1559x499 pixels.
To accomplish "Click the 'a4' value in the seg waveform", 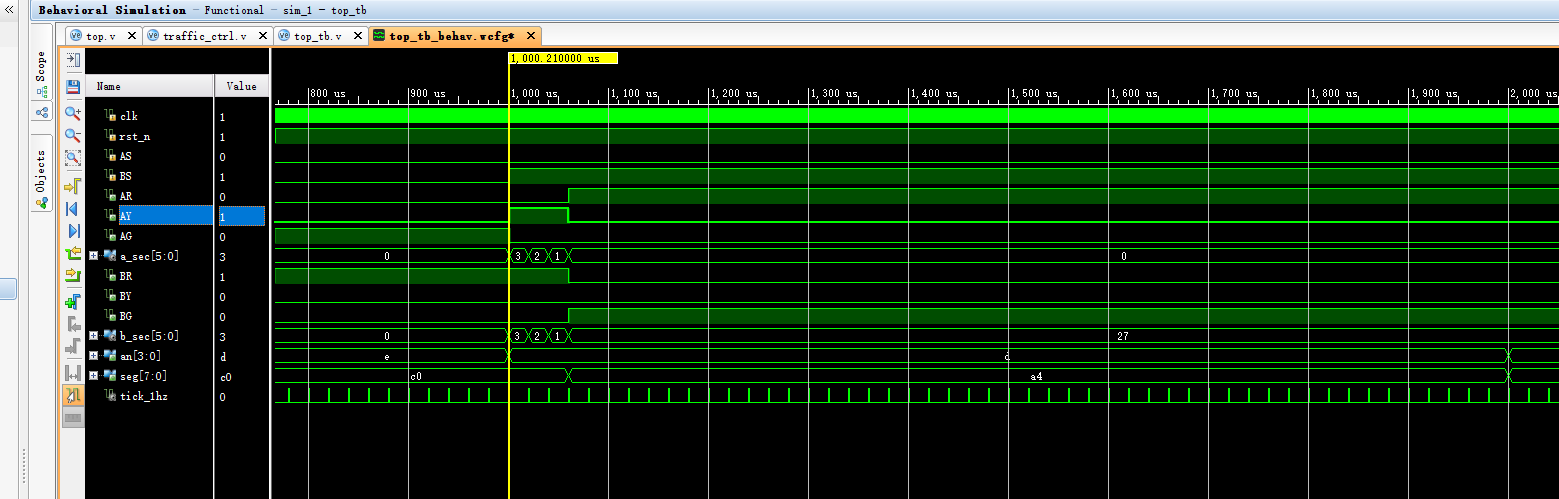I will [x=1037, y=376].
